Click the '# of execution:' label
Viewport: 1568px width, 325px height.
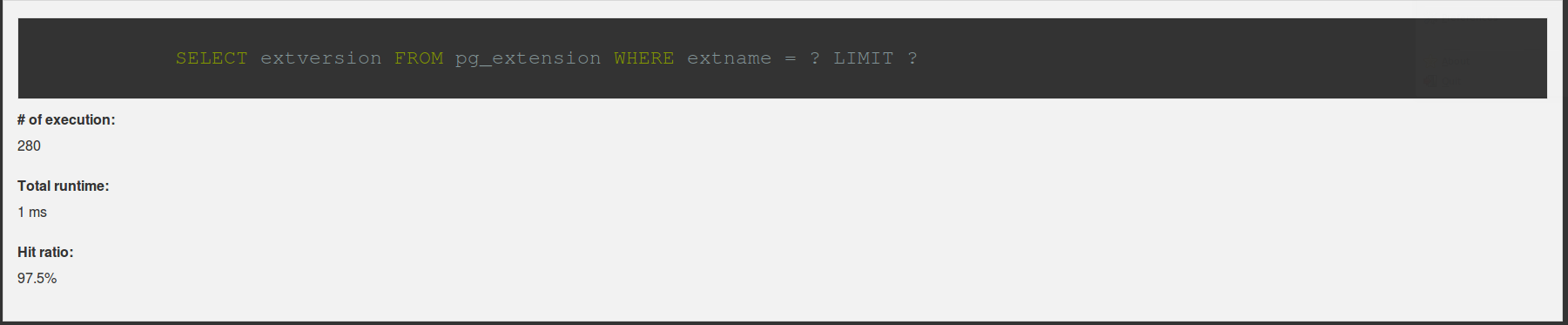coord(66,119)
